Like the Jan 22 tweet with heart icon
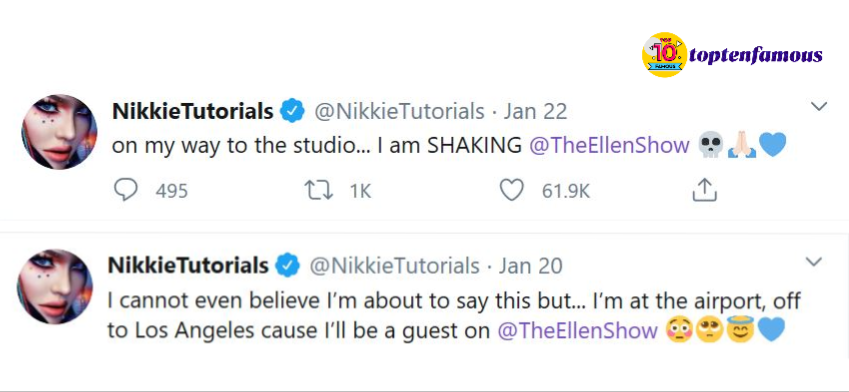Image resolution: width=849 pixels, height=392 pixels. point(511,190)
